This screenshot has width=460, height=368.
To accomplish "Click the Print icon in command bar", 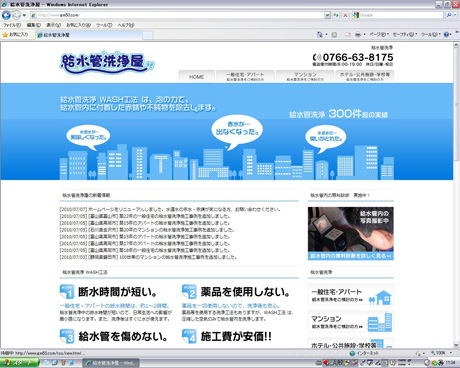I will pos(358,34).
